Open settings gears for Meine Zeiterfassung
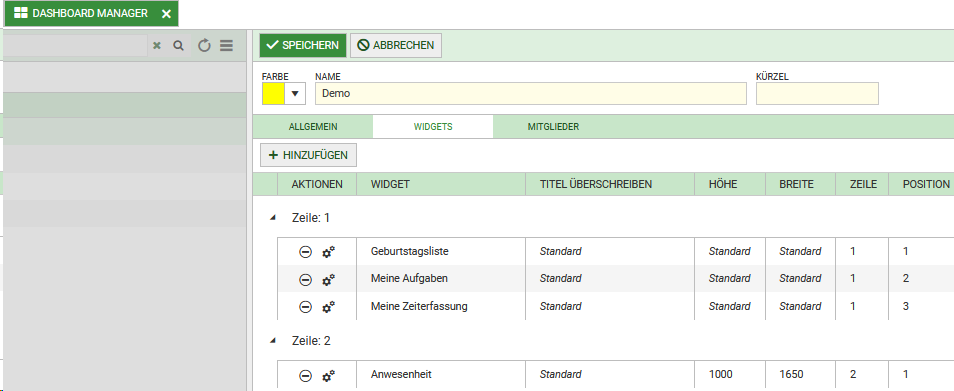This screenshot has height=391, width=954. coord(329,308)
